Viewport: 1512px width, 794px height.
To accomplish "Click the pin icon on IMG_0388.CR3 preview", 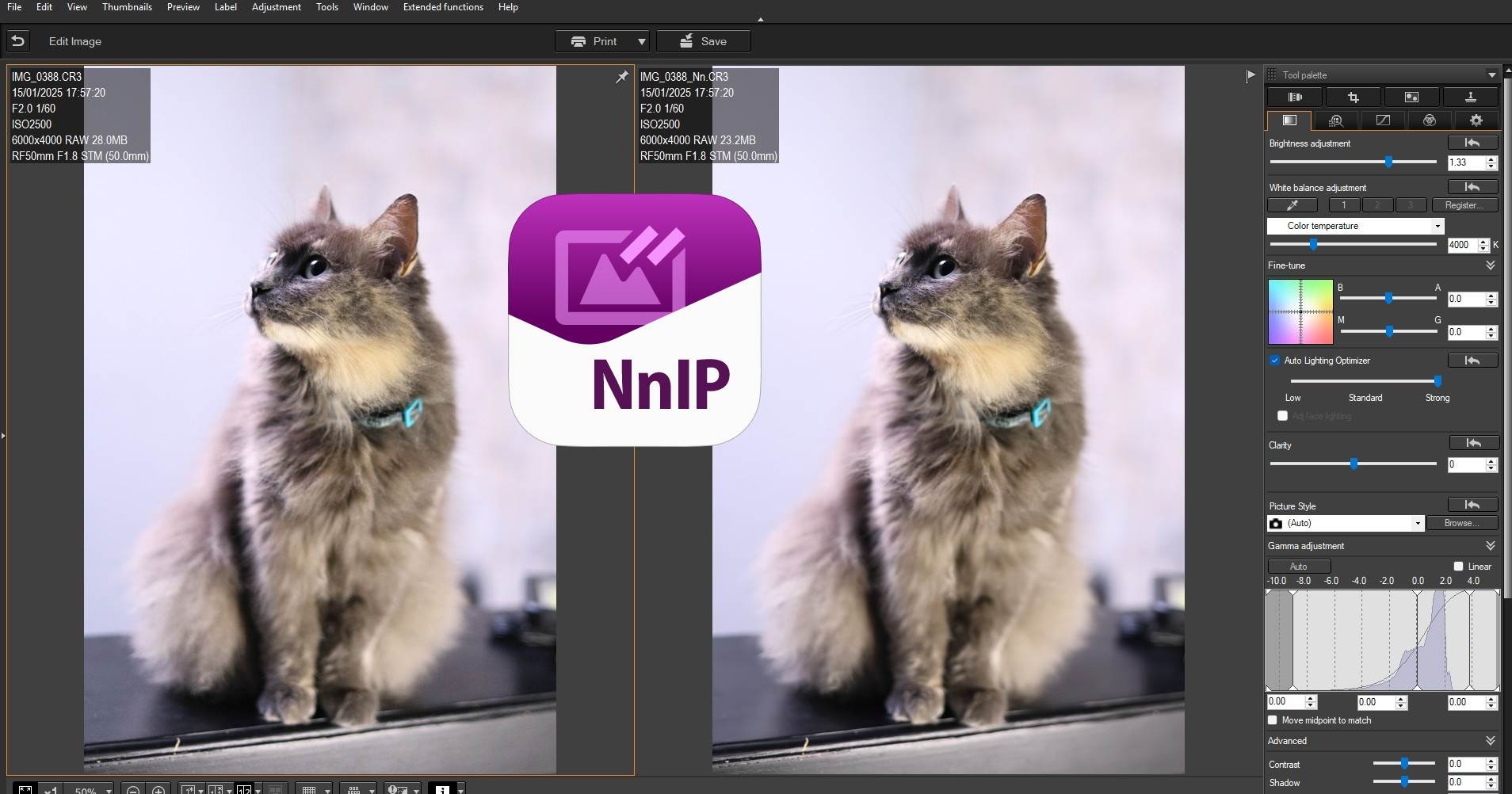I will pyautogui.click(x=622, y=77).
